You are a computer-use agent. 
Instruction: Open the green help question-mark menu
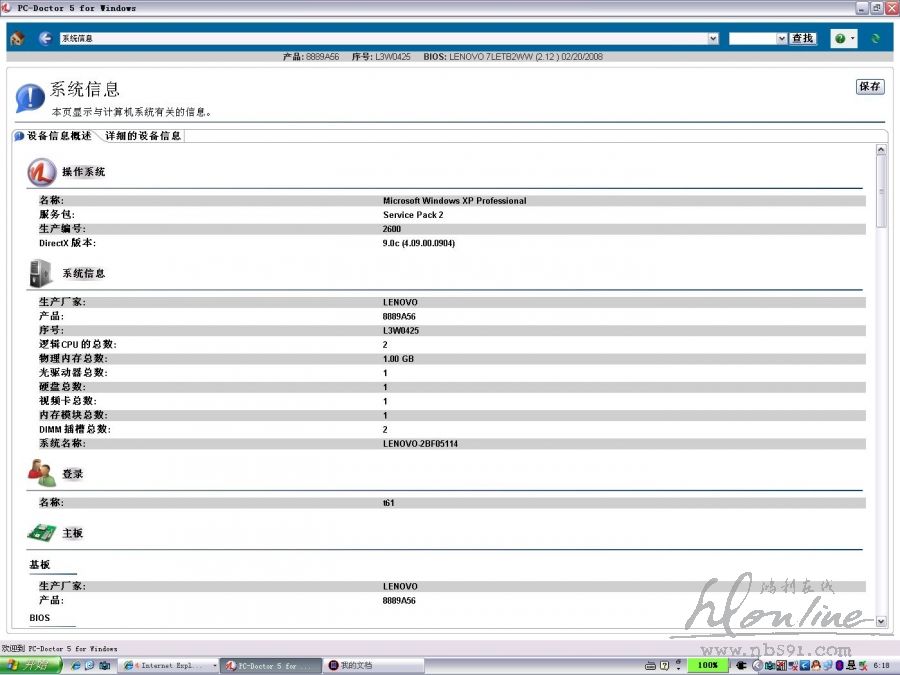point(844,38)
